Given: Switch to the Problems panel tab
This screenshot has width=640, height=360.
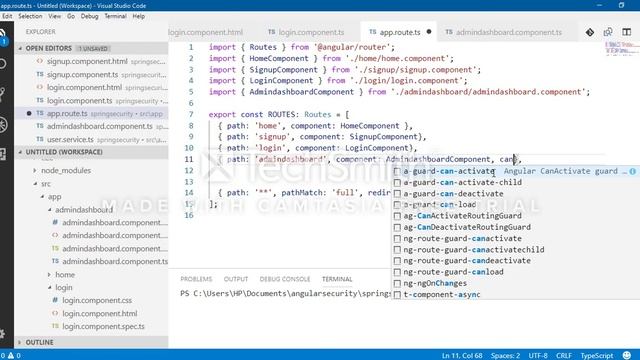Looking at the screenshot, I should point(196,279).
